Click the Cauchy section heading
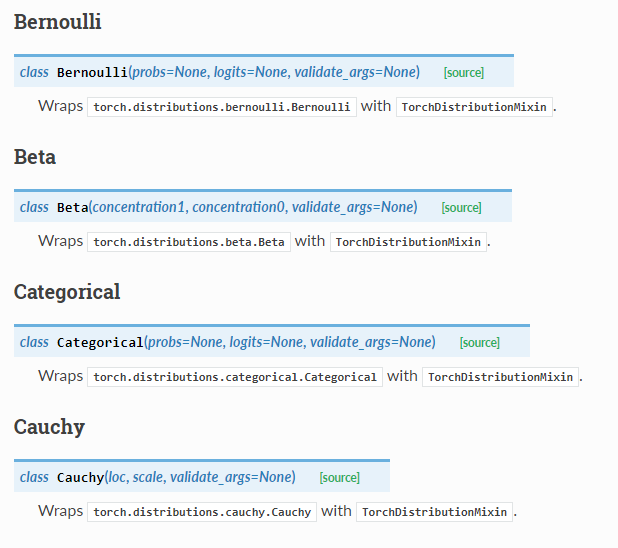Screen dimensions: 618x548 49,427
